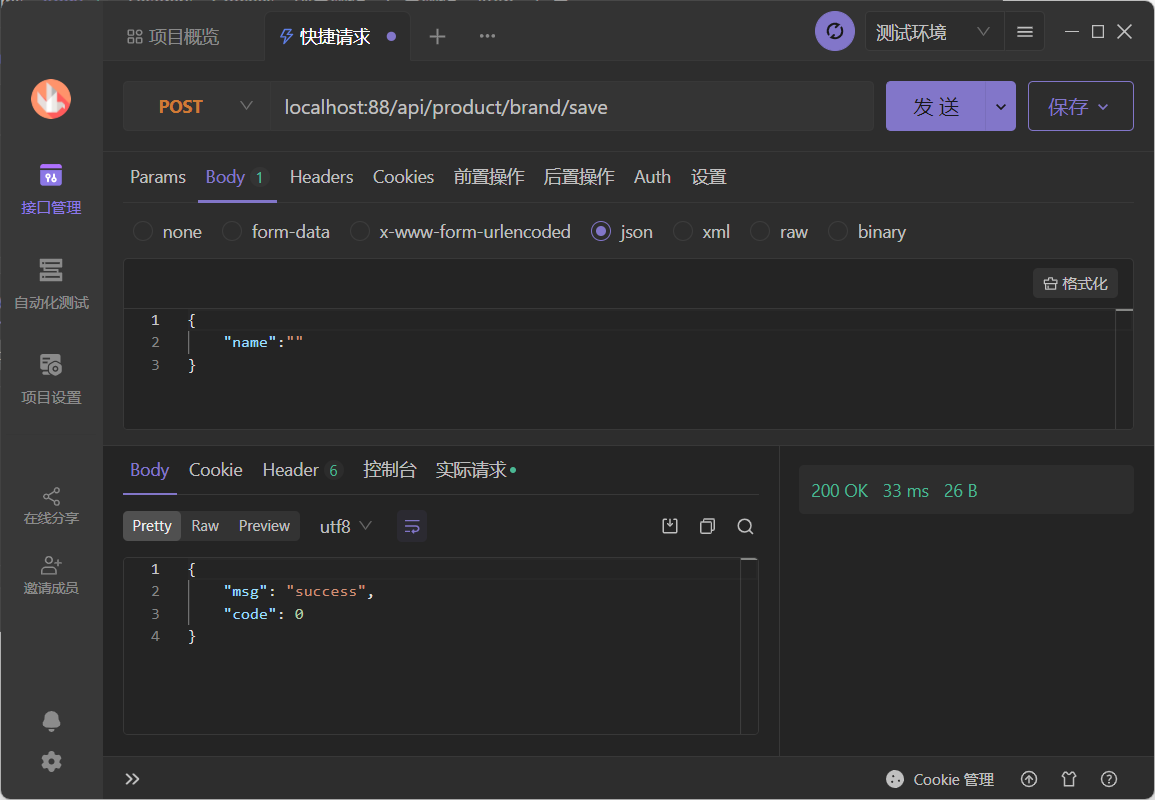Switch response view to Pretty
This screenshot has height=800, width=1155.
152,526
